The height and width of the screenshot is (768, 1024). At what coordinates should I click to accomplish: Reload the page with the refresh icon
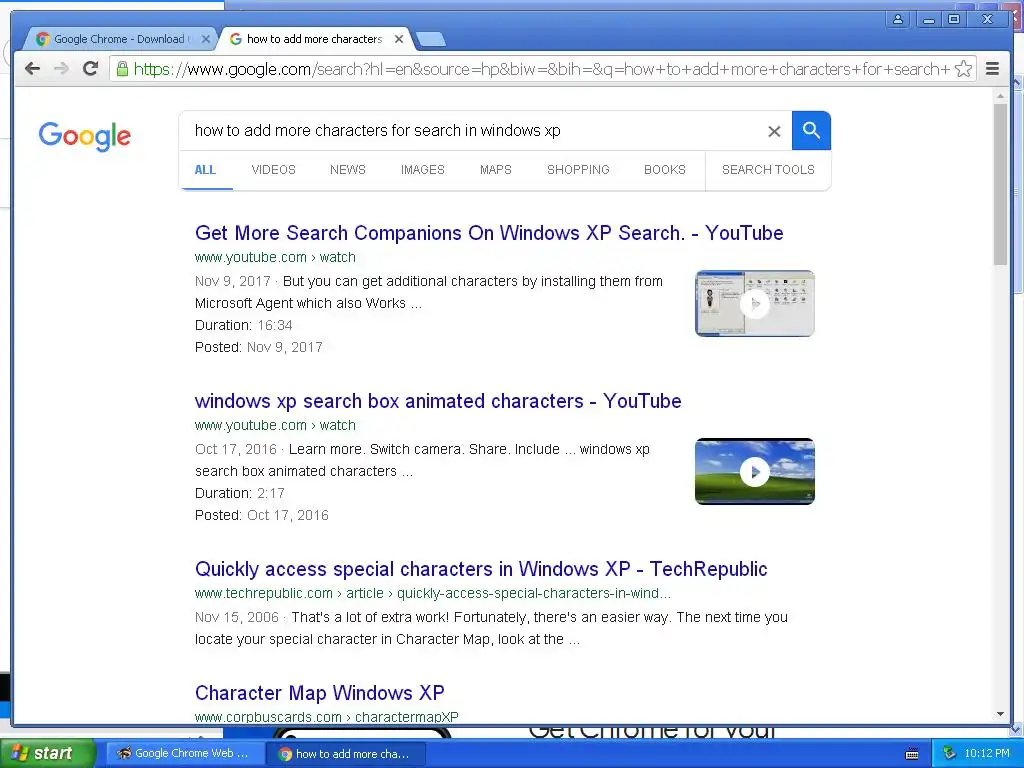point(91,68)
